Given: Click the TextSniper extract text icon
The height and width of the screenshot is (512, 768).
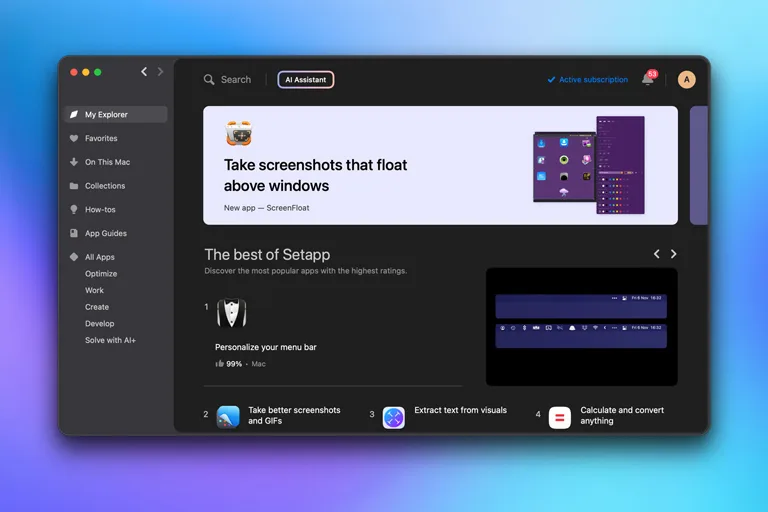Looking at the screenshot, I should click(394, 417).
